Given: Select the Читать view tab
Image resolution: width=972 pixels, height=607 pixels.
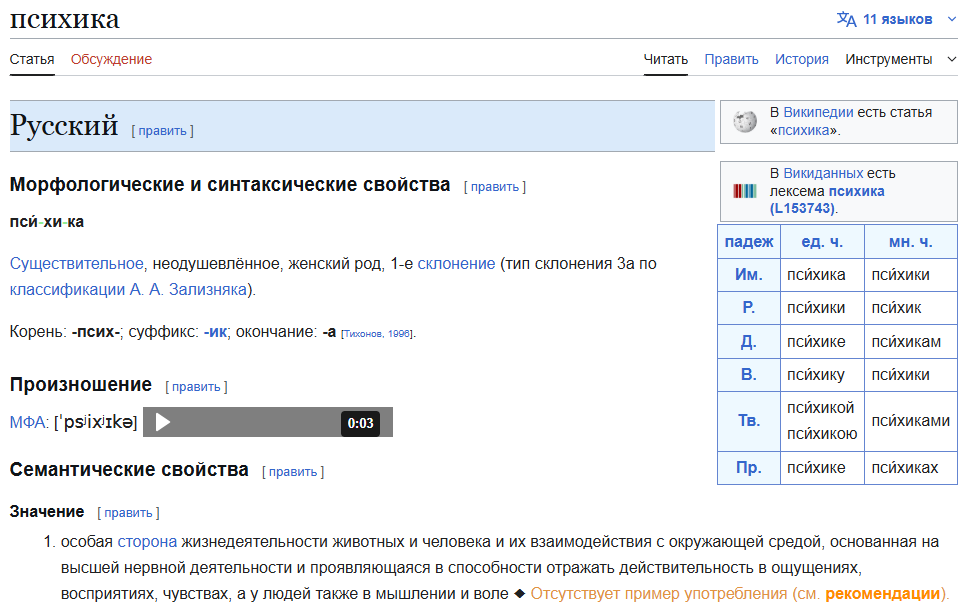Looking at the screenshot, I should point(666,59).
